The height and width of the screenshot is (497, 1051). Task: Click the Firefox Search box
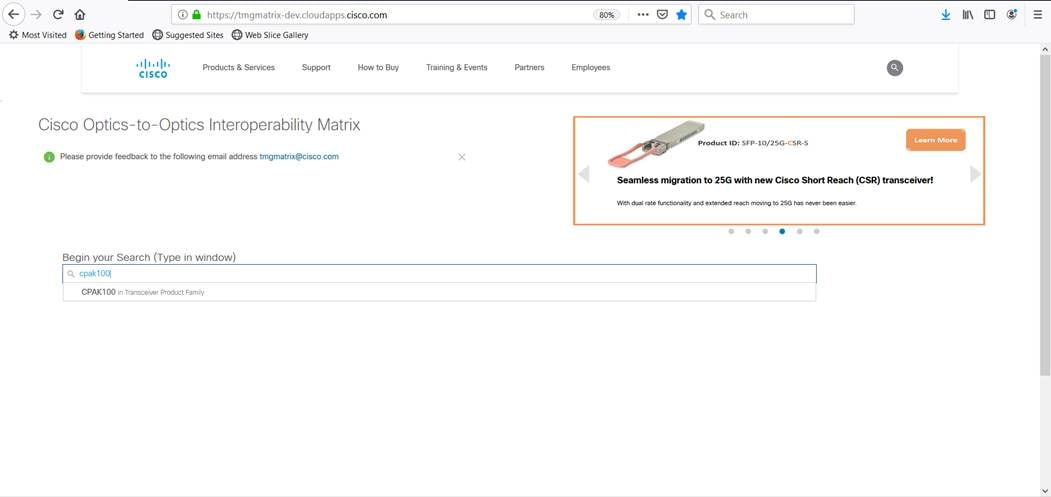(776, 15)
